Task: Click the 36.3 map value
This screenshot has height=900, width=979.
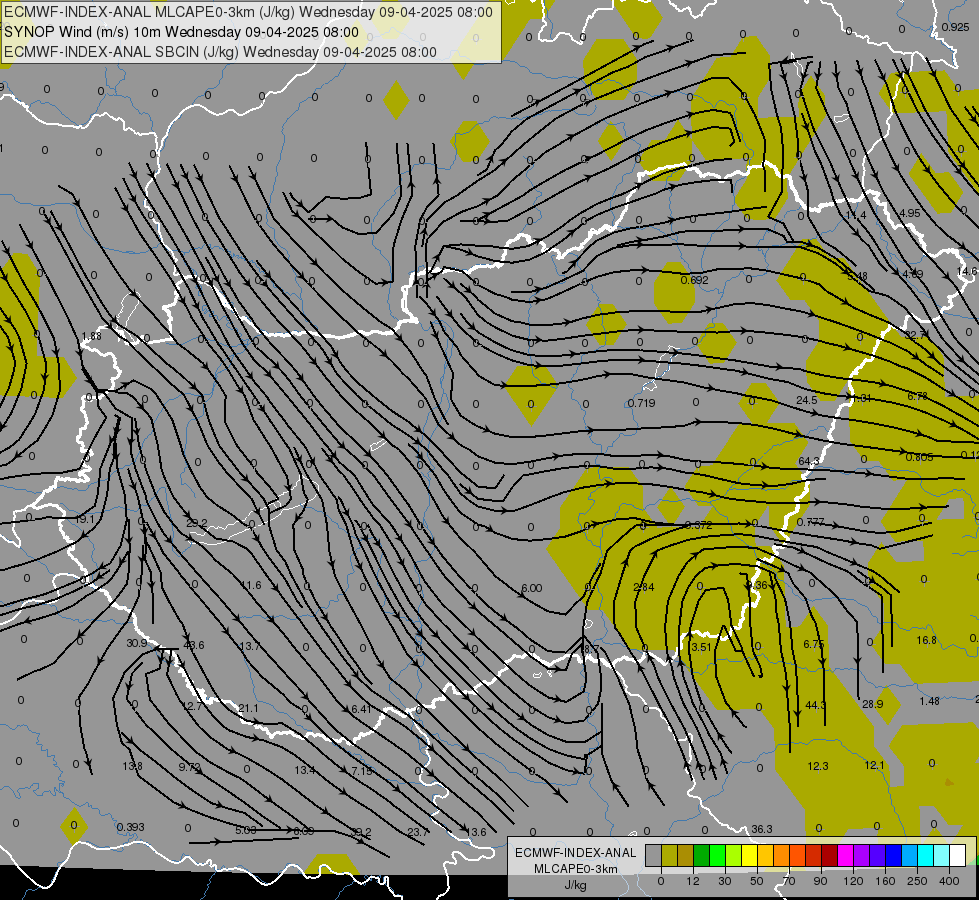Action: tap(761, 829)
